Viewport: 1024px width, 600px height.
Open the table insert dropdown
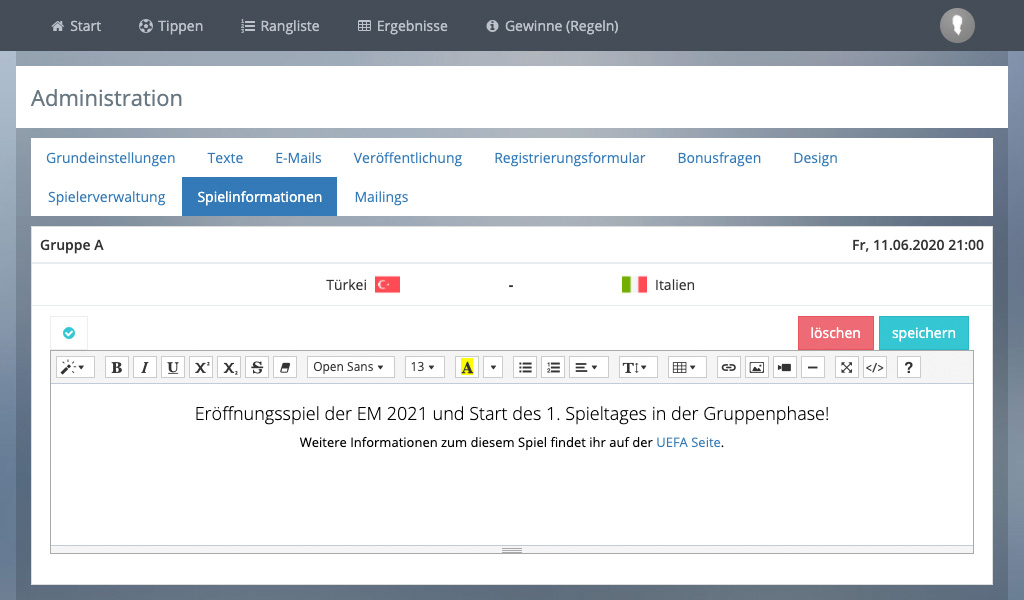688,367
